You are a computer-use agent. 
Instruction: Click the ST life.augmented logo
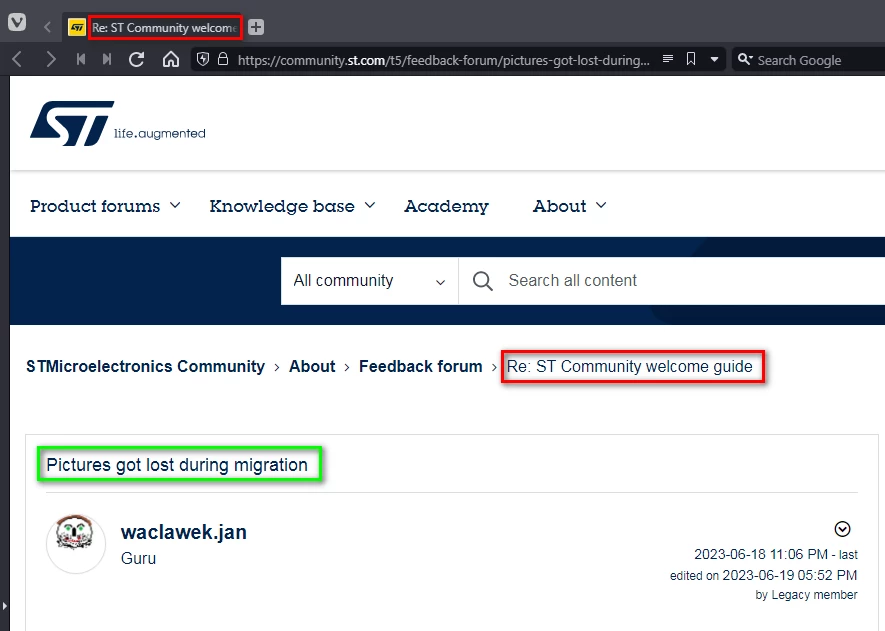[x=117, y=124]
